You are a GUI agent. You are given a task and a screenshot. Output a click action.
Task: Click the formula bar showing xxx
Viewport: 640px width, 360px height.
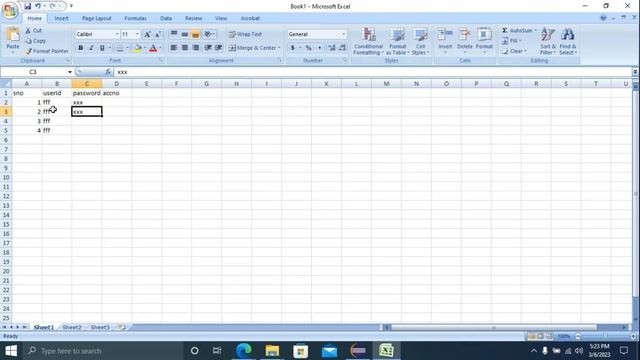pos(373,72)
